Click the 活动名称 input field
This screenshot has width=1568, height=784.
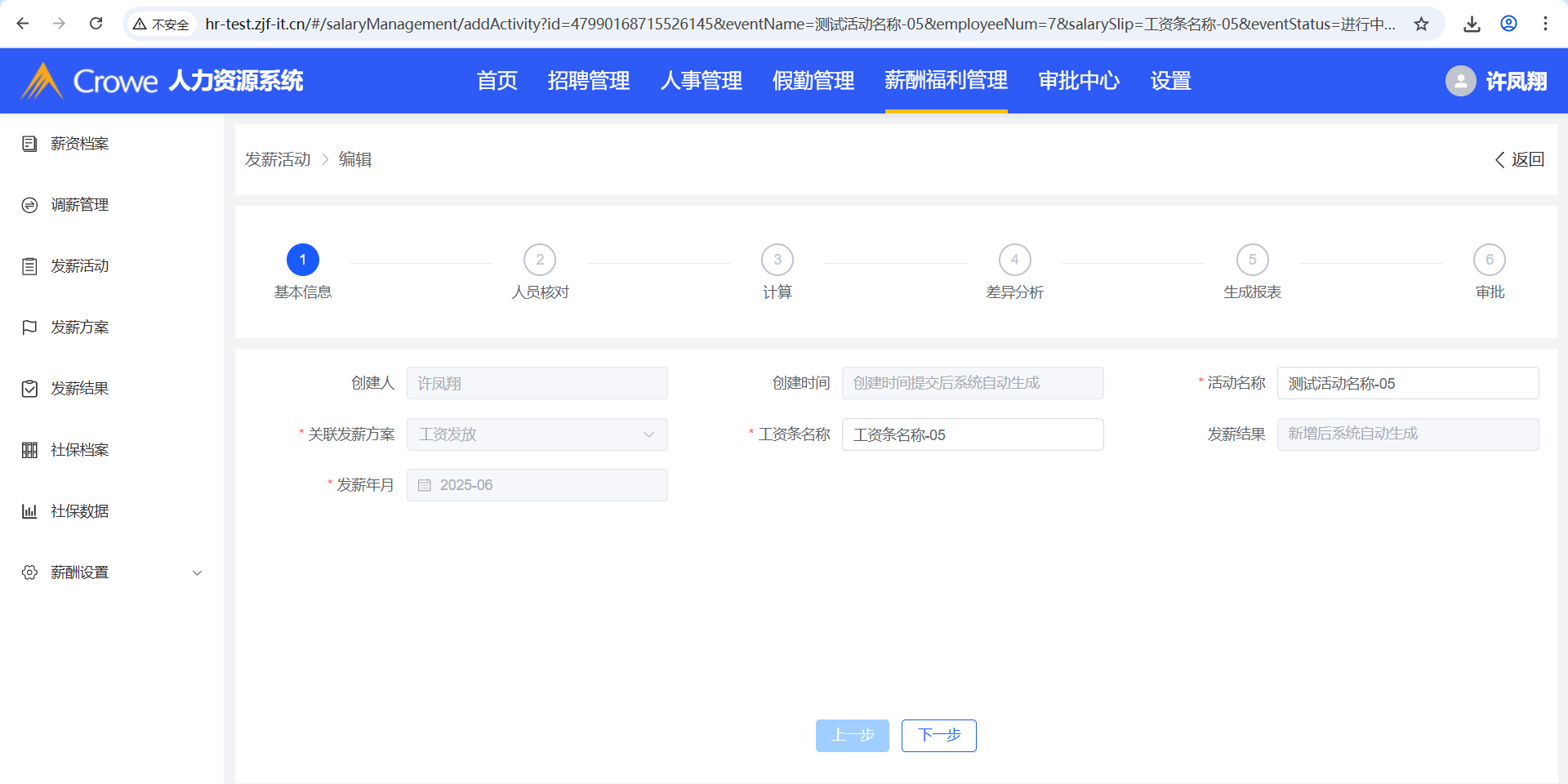[x=1407, y=383]
